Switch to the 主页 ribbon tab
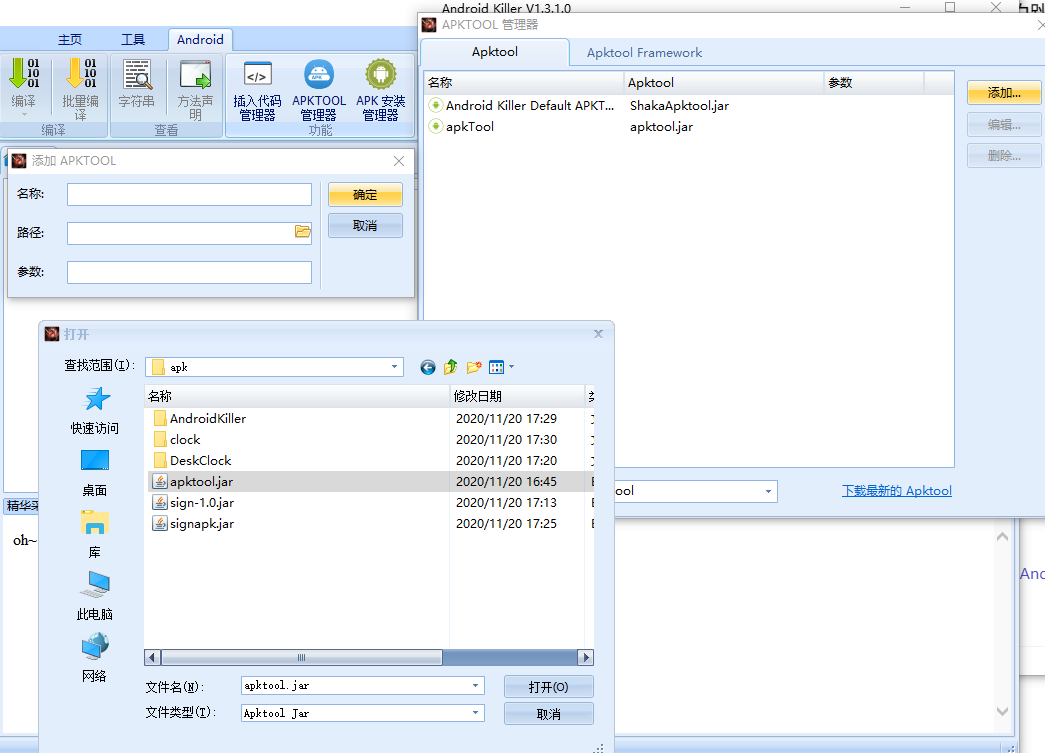The width and height of the screenshot is (1045, 753). 70,39
